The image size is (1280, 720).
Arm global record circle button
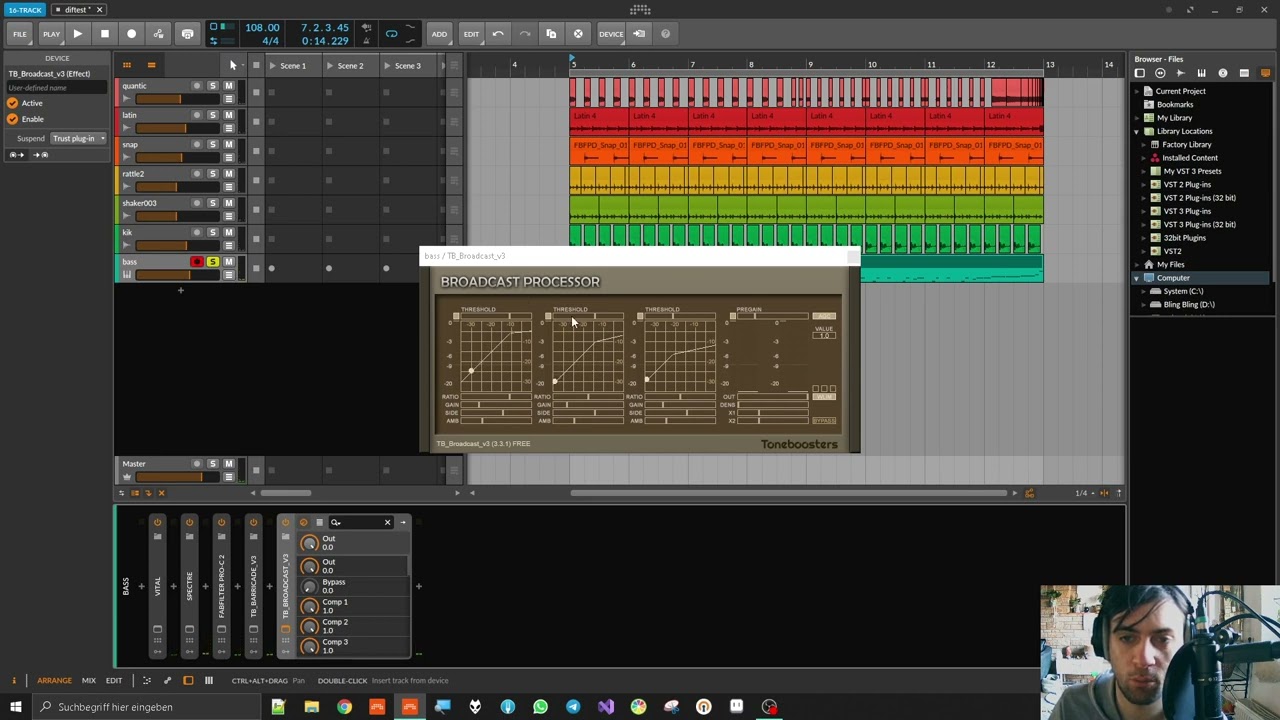point(131,34)
